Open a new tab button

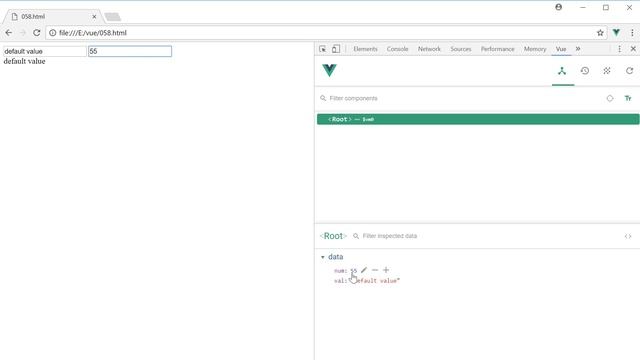tap(113, 17)
